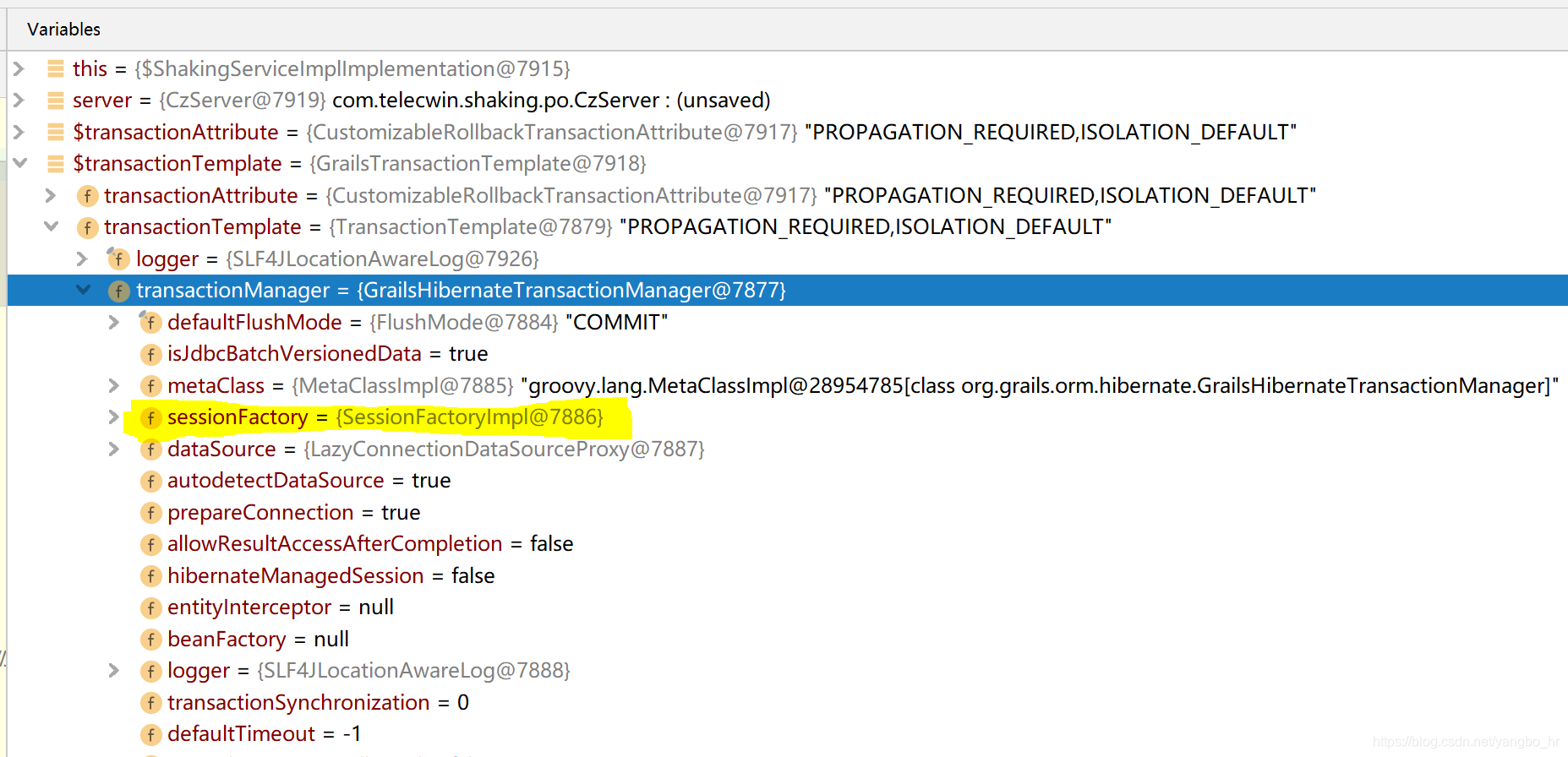Click field icon of defaultTimeout

pos(150,734)
